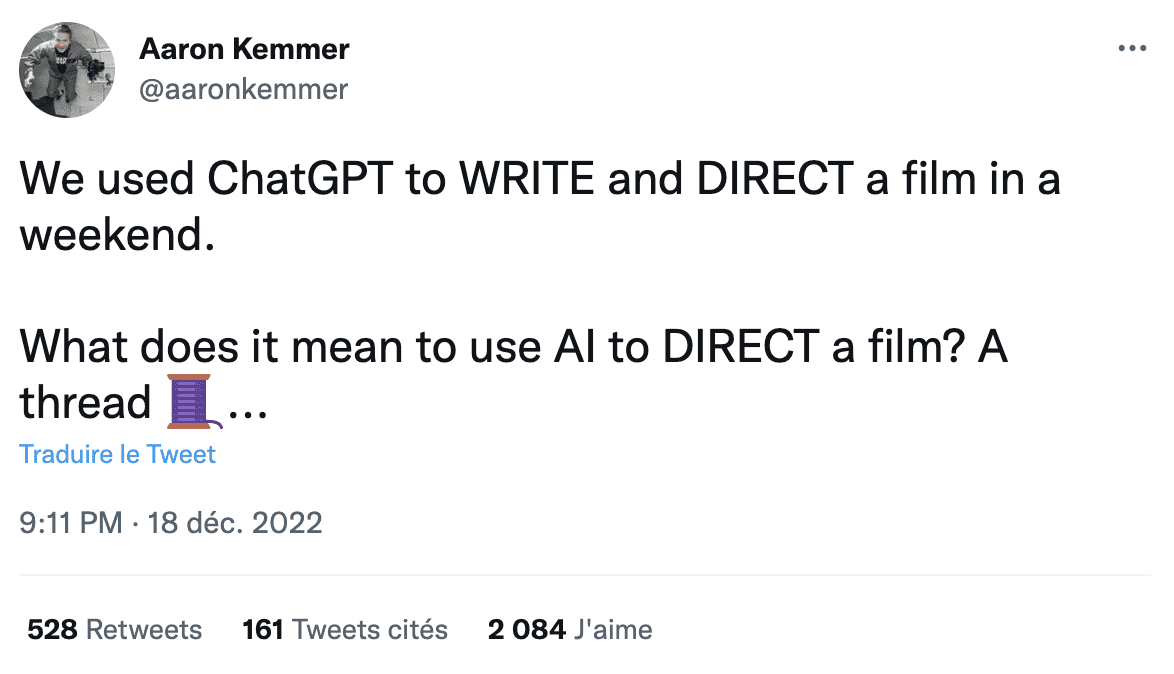The image size is (1174, 674).
Task: View the 528 Retweets list
Action: coord(114,630)
